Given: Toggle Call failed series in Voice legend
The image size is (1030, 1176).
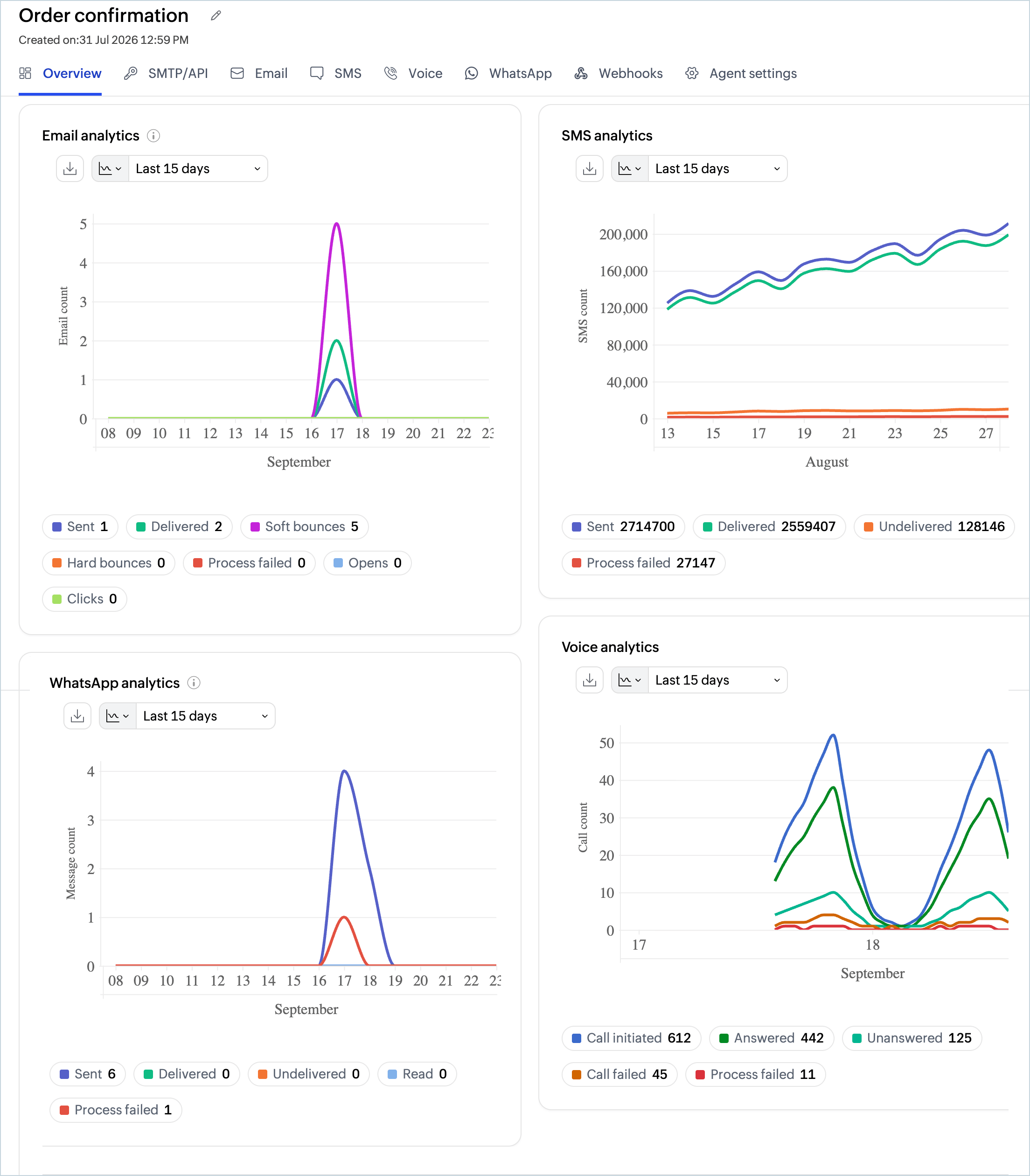Looking at the screenshot, I should click(619, 1074).
